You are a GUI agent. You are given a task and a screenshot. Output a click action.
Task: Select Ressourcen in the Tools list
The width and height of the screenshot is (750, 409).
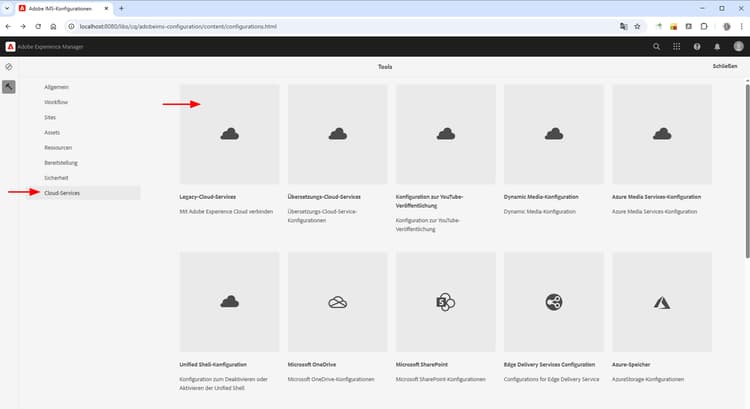(x=58, y=147)
